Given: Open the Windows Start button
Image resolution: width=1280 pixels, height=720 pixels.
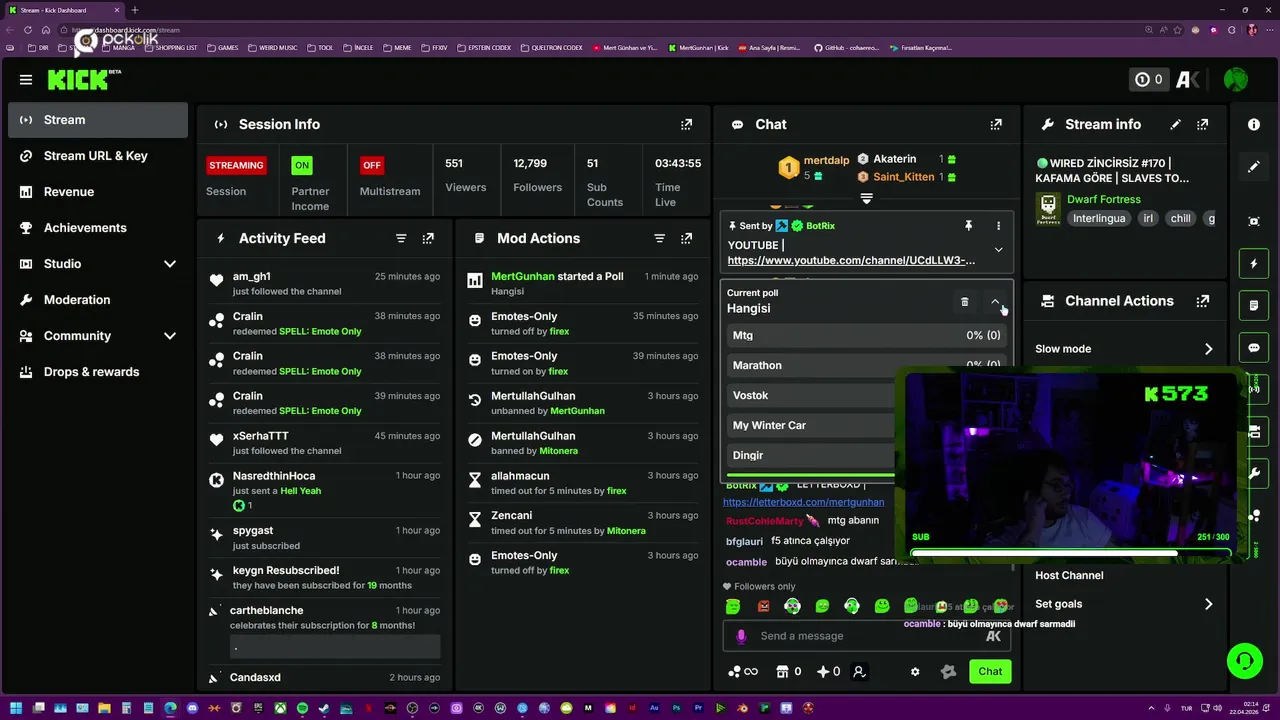Looking at the screenshot, I should pos(15,708).
